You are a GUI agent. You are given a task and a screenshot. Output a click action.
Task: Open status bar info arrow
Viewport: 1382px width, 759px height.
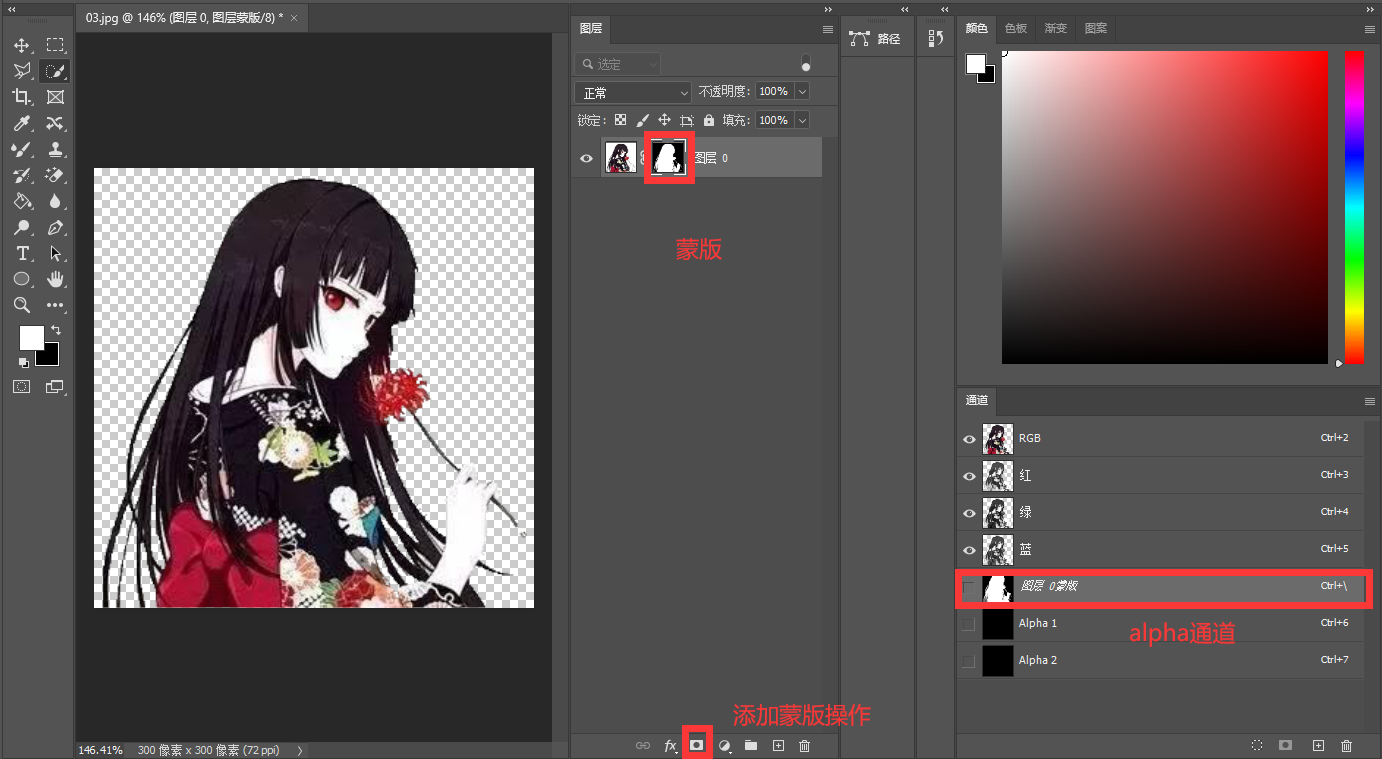click(299, 750)
